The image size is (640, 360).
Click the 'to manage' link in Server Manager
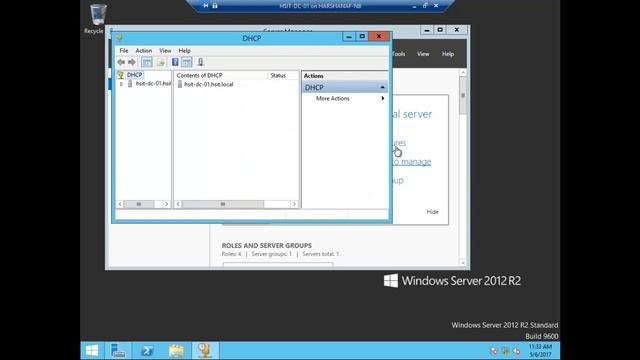click(411, 162)
